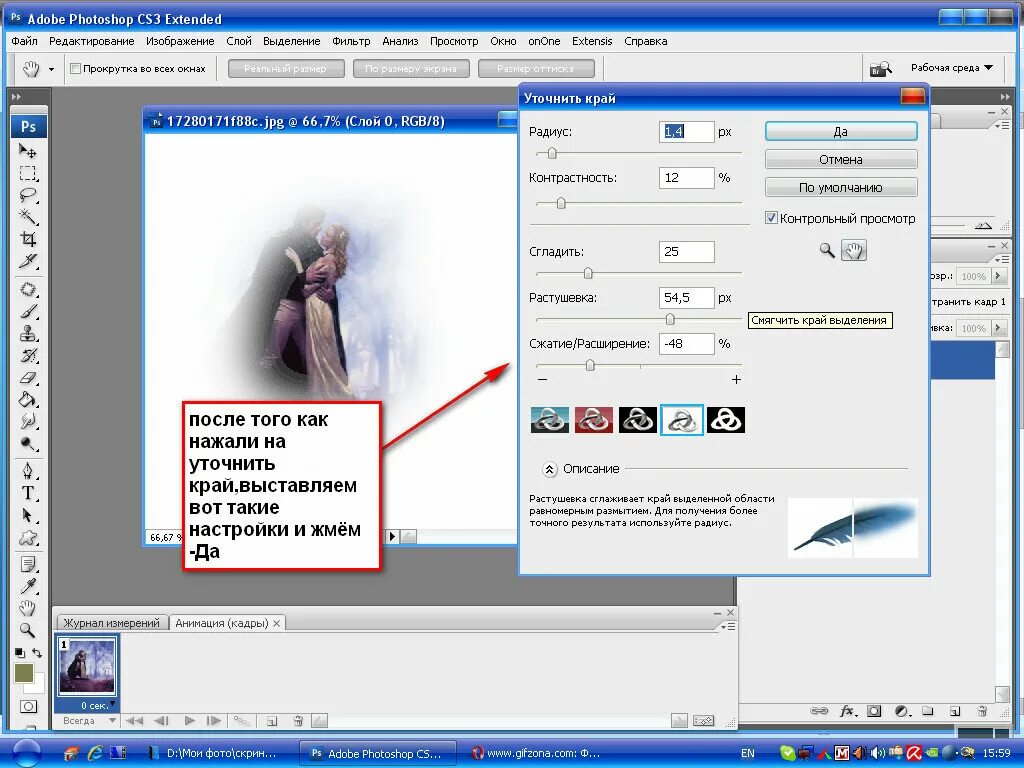Confirm the dialog with Да button
Image resolution: width=1024 pixels, height=768 pixels.
tap(841, 131)
